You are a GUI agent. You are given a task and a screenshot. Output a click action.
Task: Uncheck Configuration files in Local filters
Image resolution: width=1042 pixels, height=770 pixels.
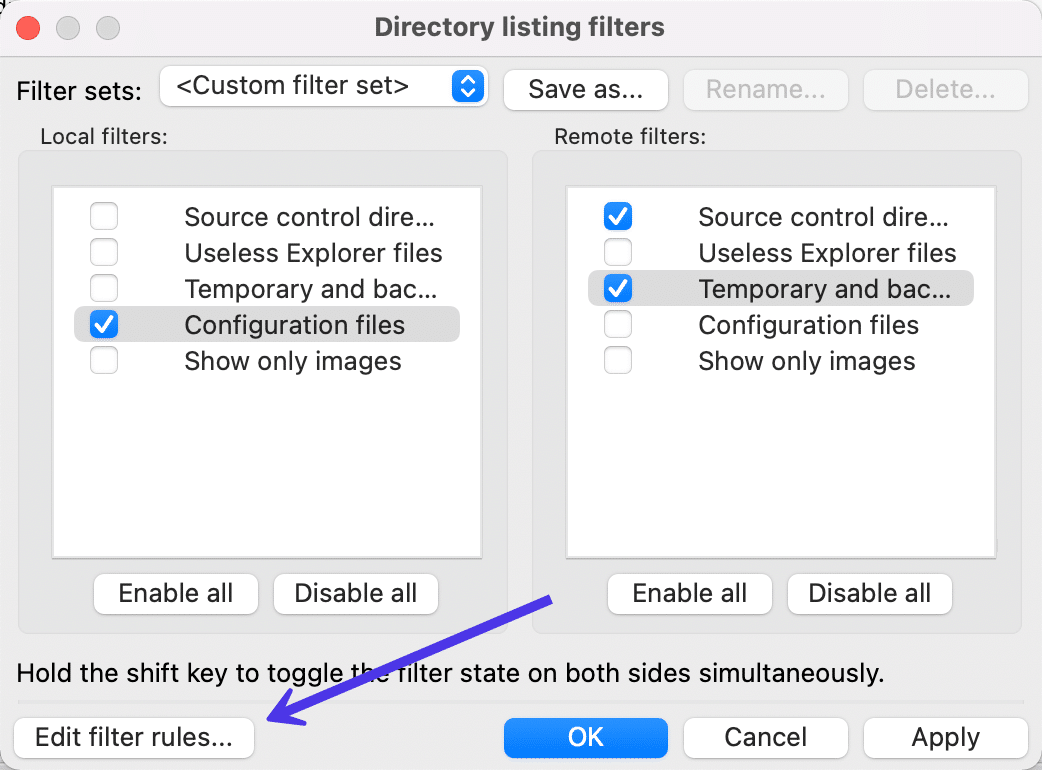104,324
